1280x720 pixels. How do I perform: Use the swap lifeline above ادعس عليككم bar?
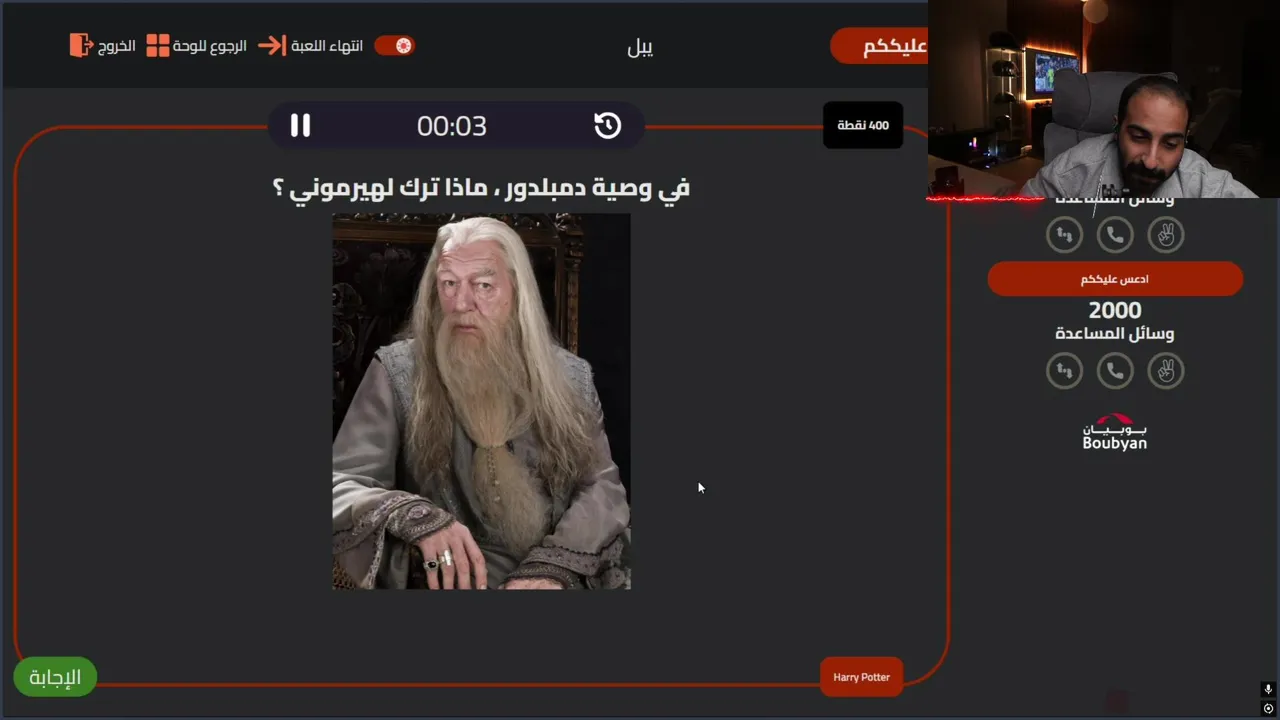(1064, 235)
